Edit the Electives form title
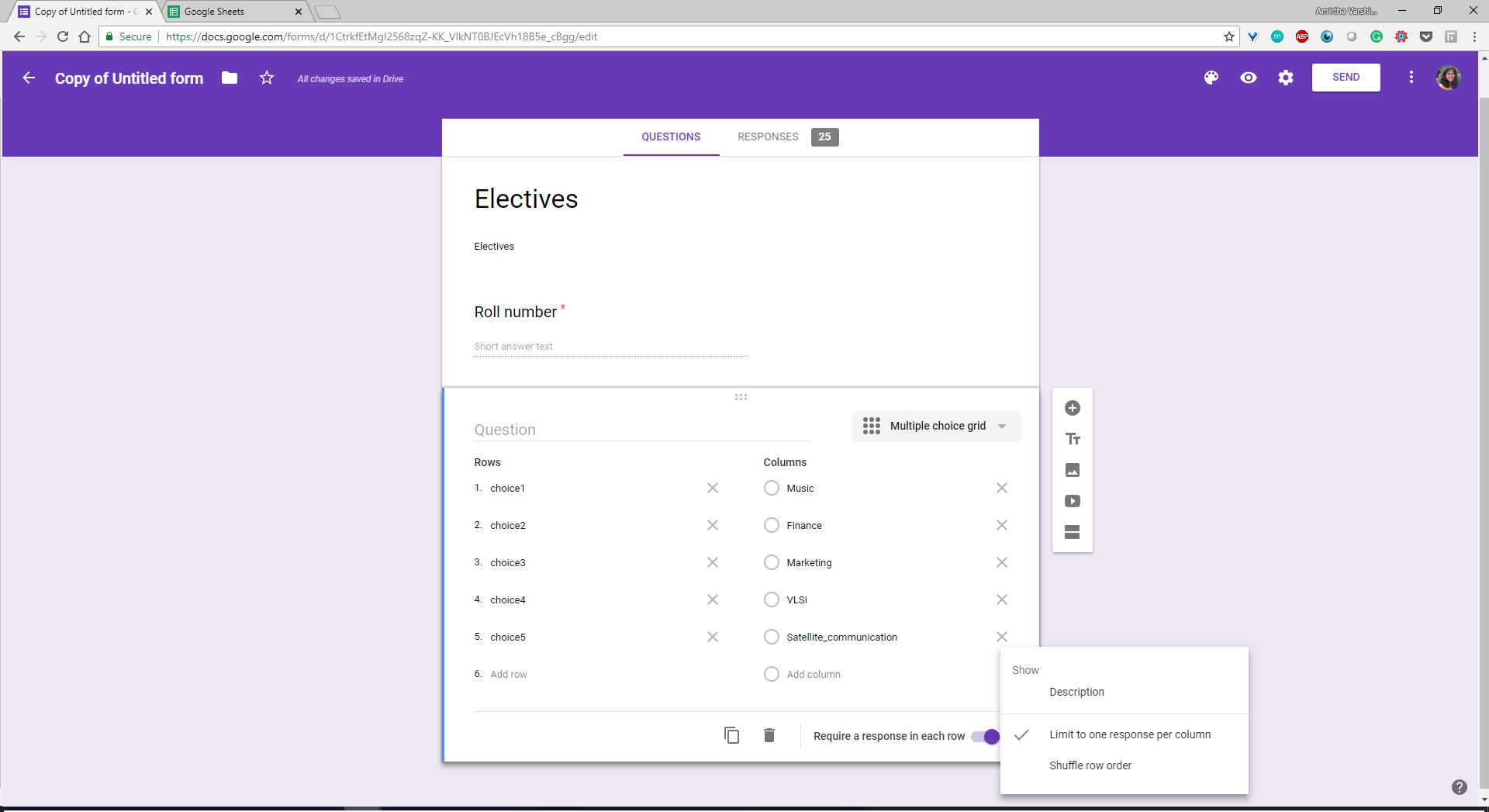Viewport: 1489px width, 812px height. click(527, 199)
